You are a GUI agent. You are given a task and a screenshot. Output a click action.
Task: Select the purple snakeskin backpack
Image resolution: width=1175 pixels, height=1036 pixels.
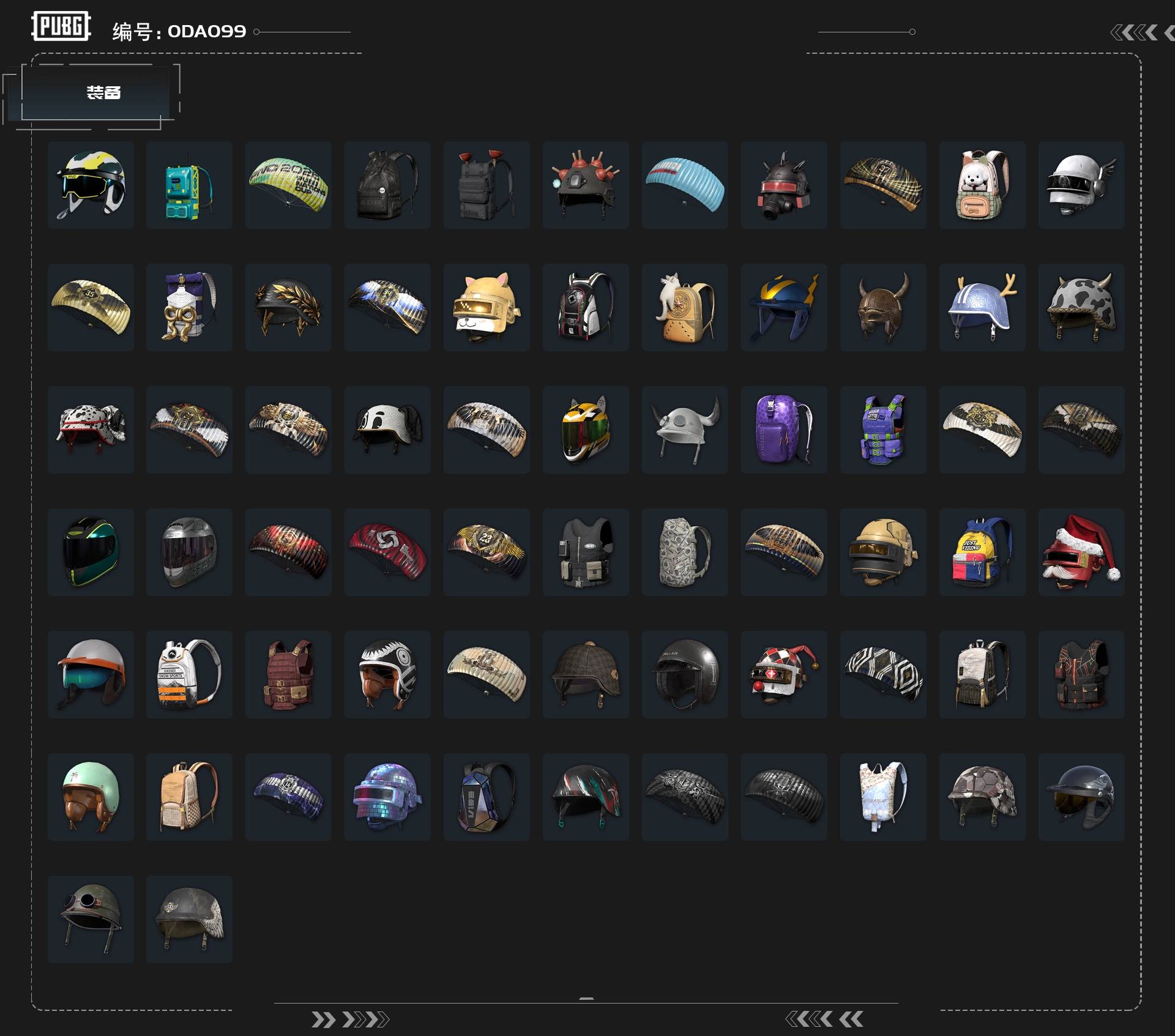[784, 430]
